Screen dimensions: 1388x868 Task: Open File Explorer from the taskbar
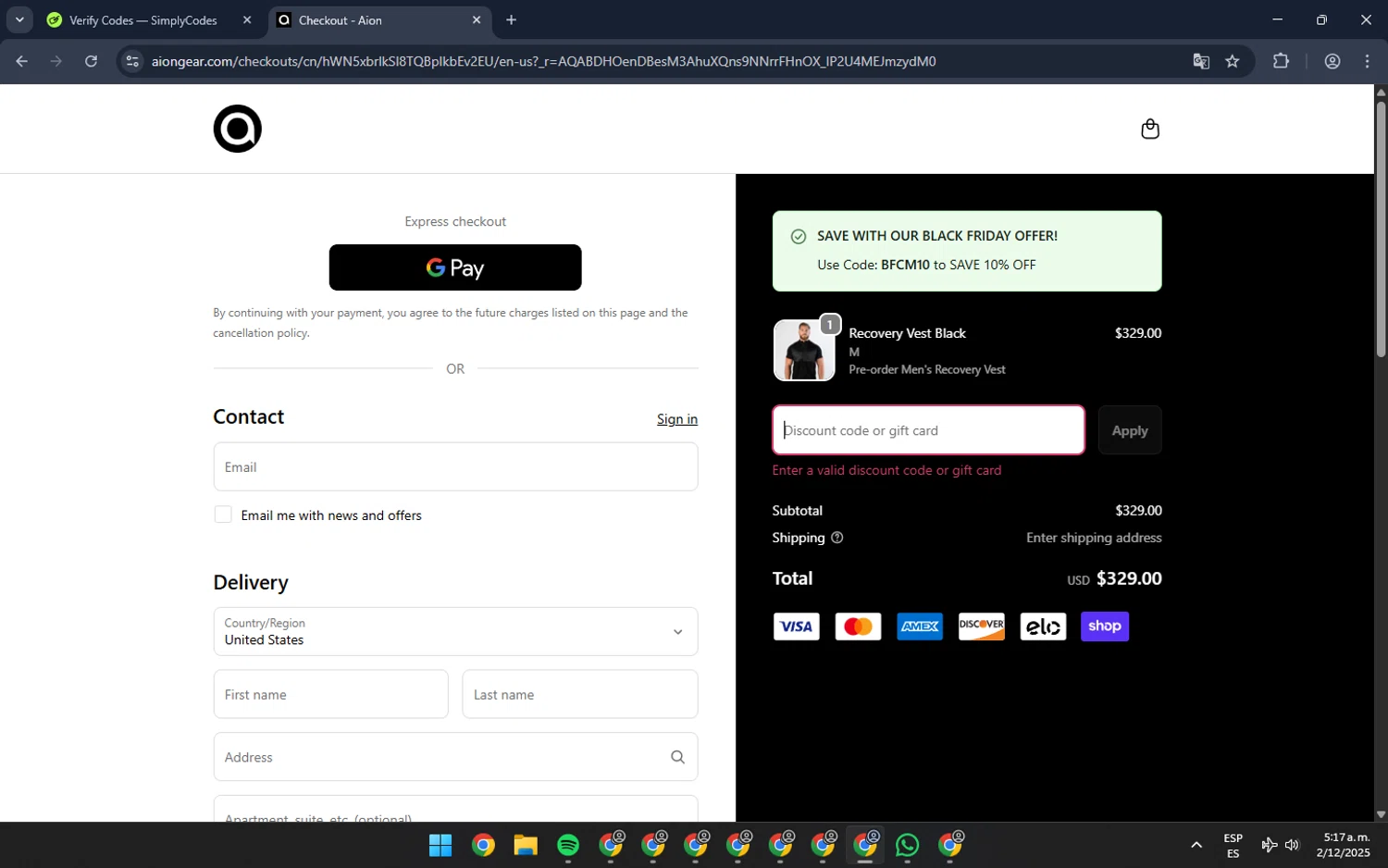526,845
